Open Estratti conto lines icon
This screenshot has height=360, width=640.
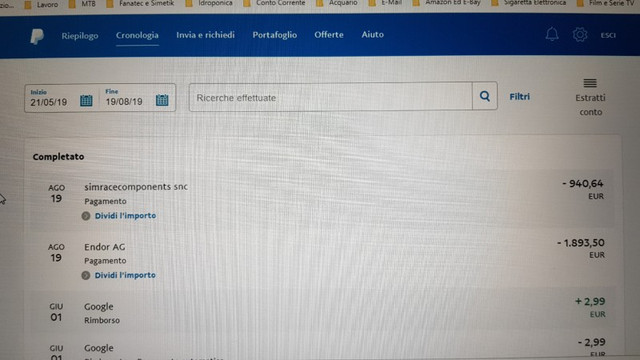(590, 83)
